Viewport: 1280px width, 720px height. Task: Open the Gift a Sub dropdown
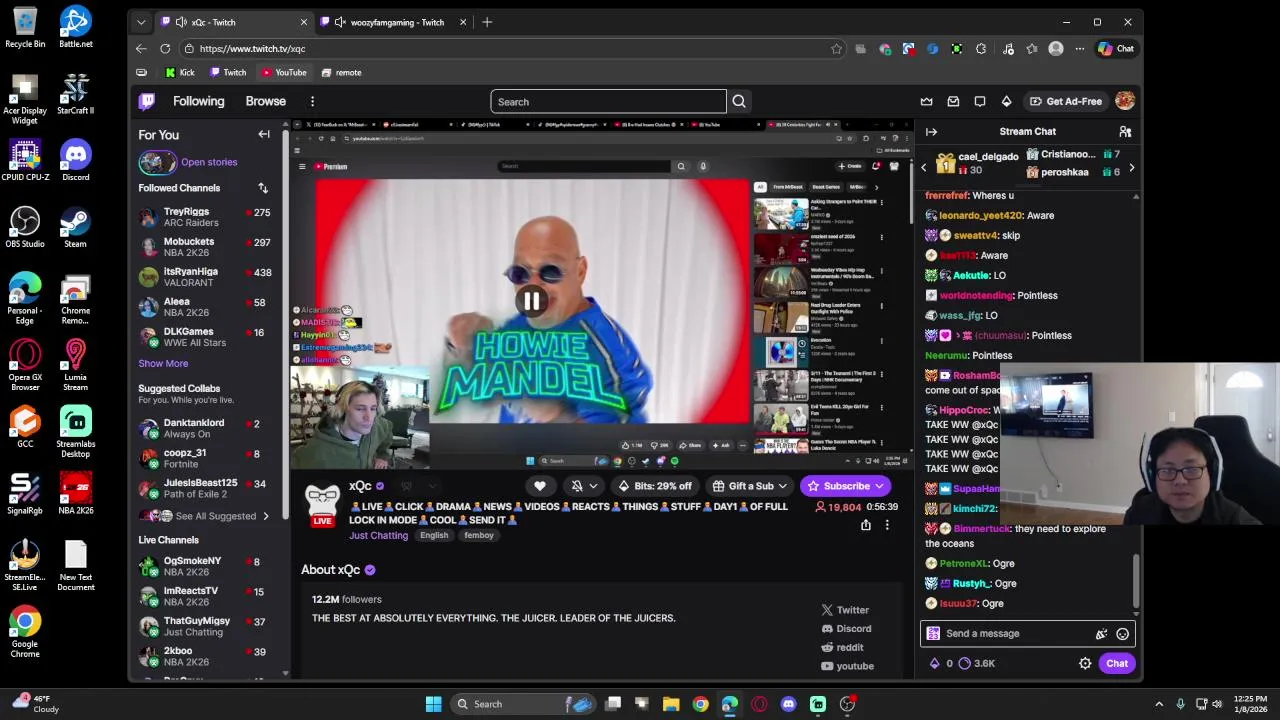[x=749, y=486]
